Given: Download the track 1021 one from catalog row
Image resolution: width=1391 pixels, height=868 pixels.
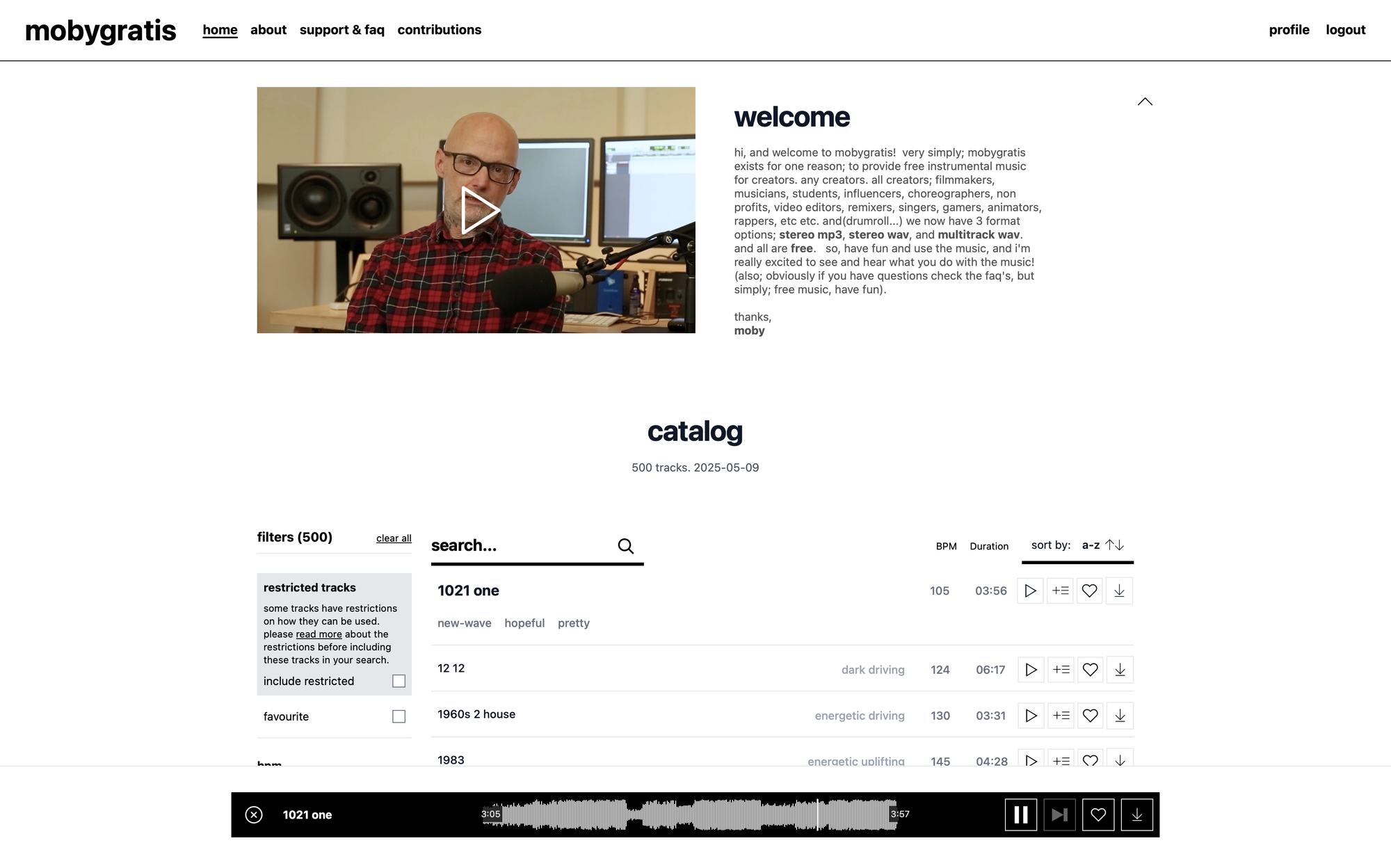Looking at the screenshot, I should (1119, 590).
